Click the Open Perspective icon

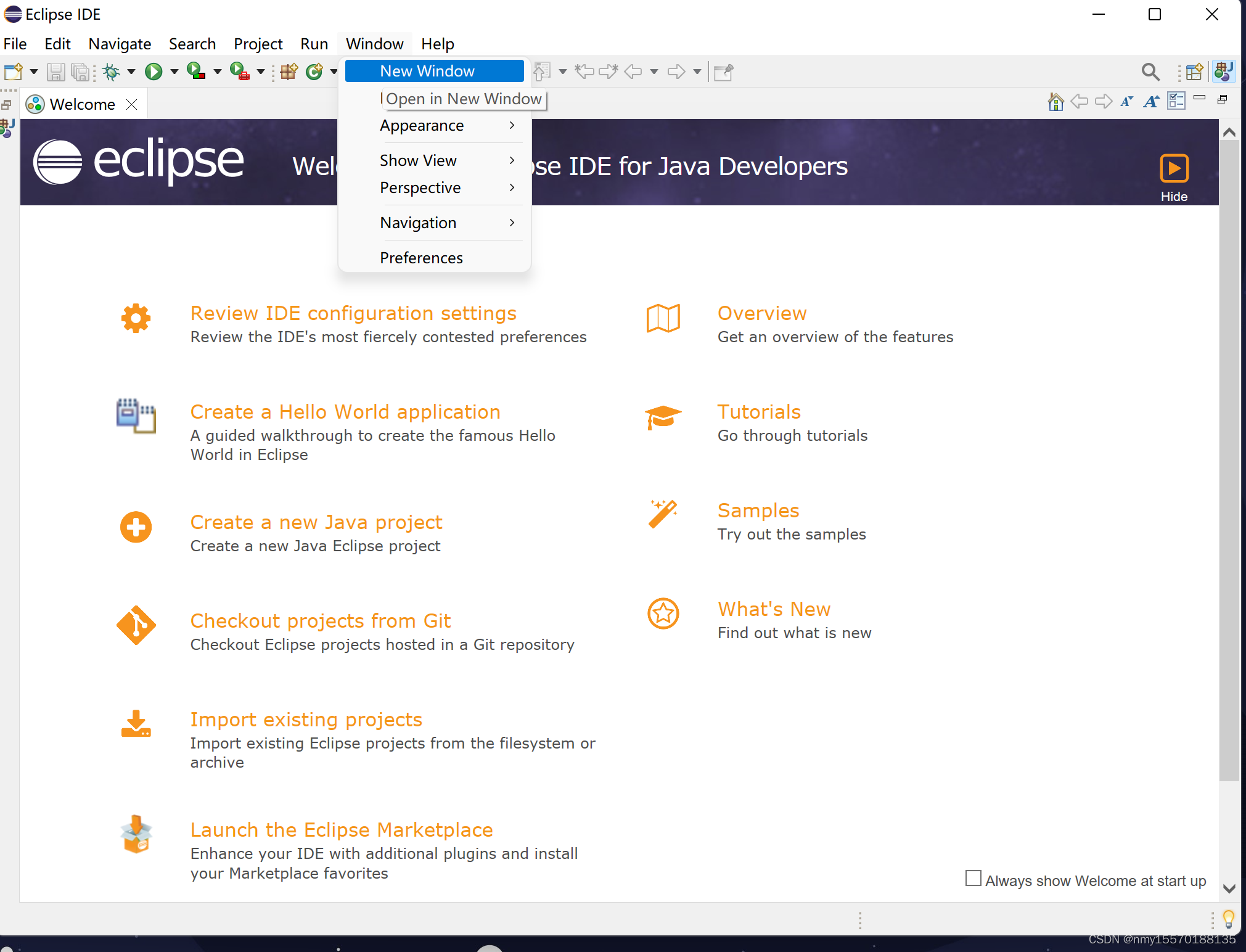pos(1194,72)
